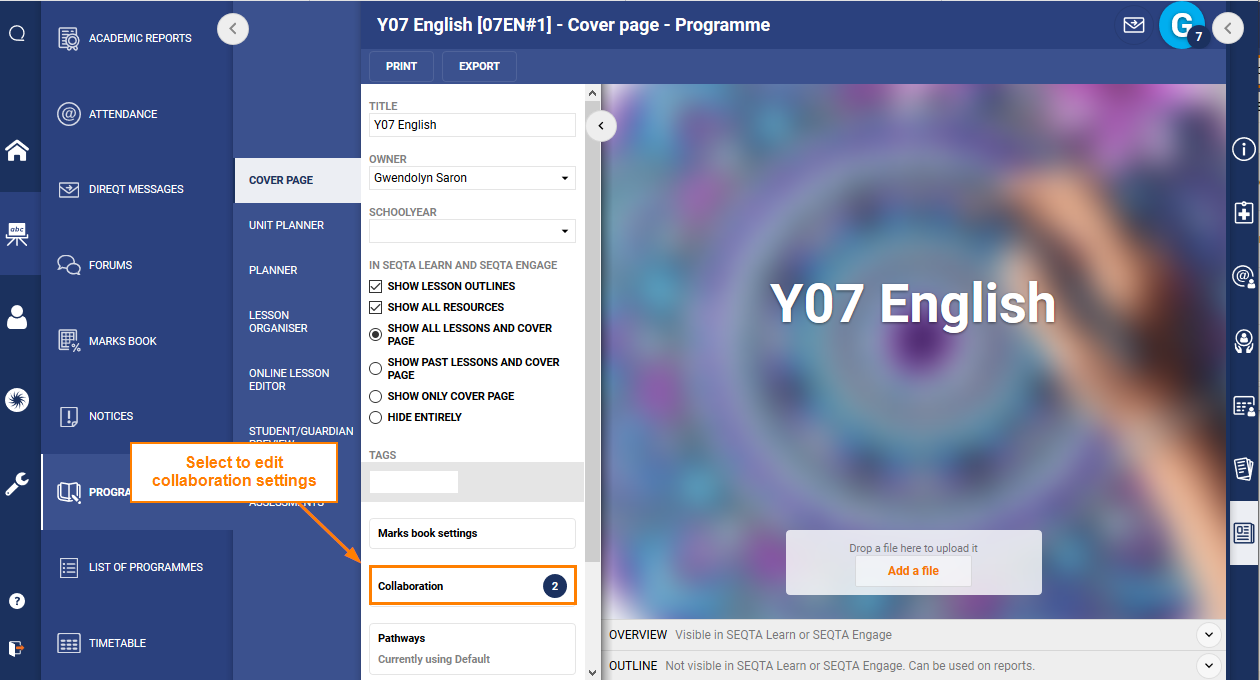Click the envelope message icon in the header

pos(1134,25)
